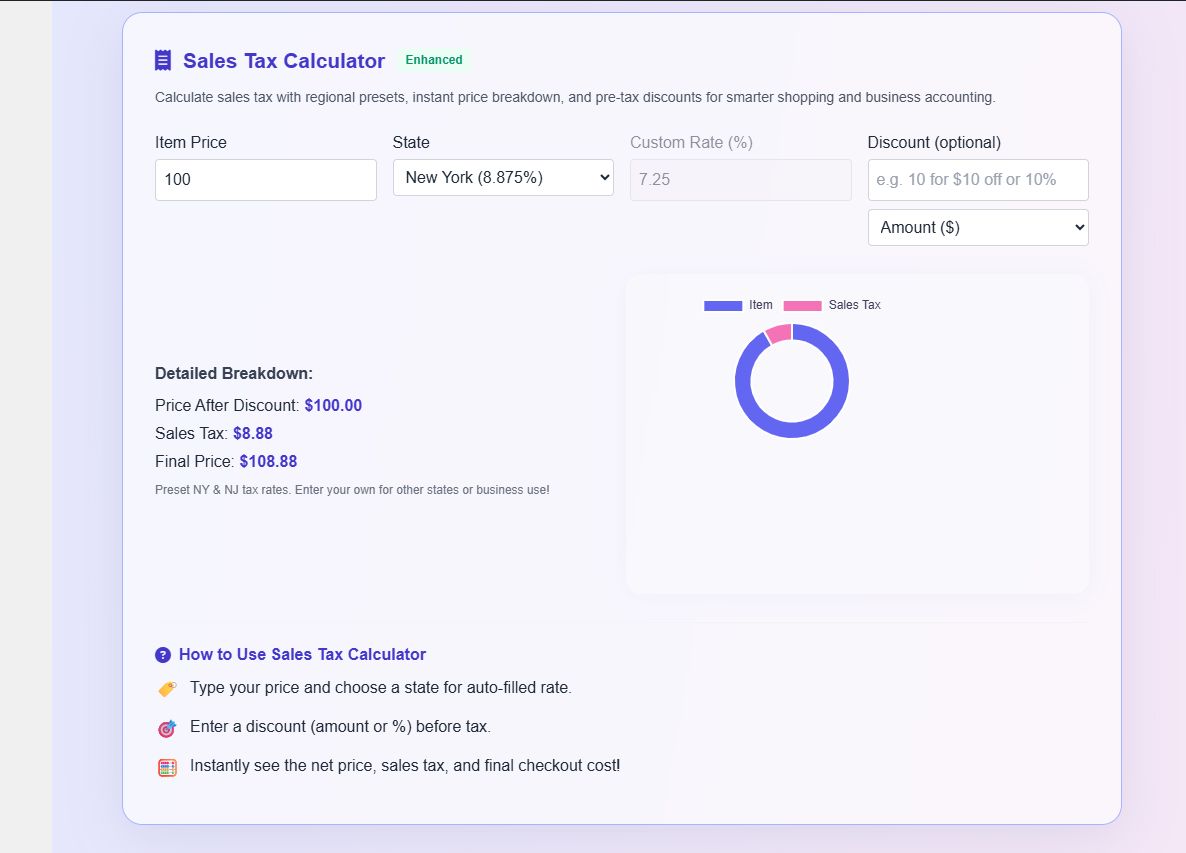
Task: Click the pink Sales Tax donut slice
Action: (x=779, y=333)
